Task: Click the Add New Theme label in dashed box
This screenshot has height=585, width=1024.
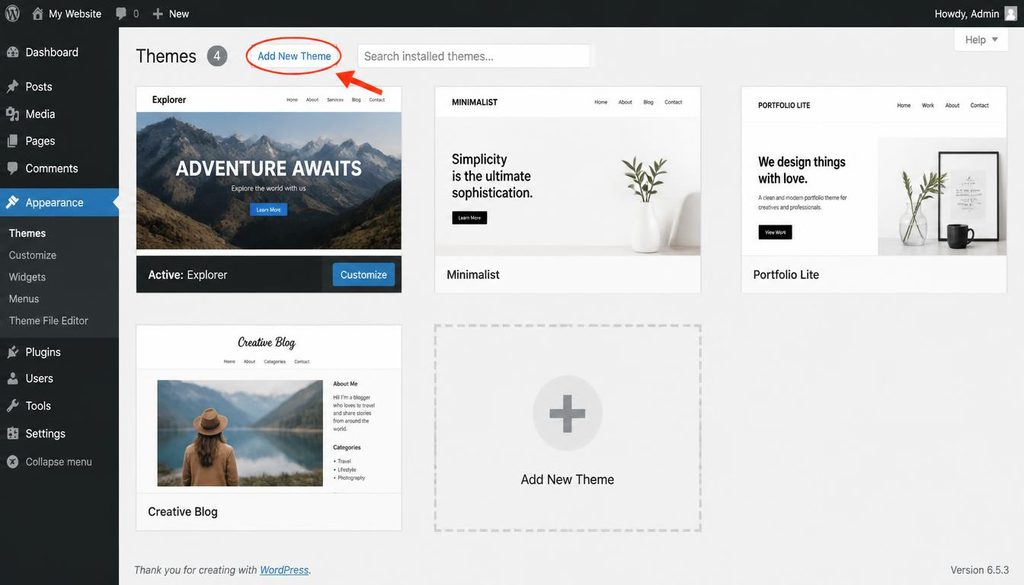Action: pyautogui.click(x=567, y=479)
